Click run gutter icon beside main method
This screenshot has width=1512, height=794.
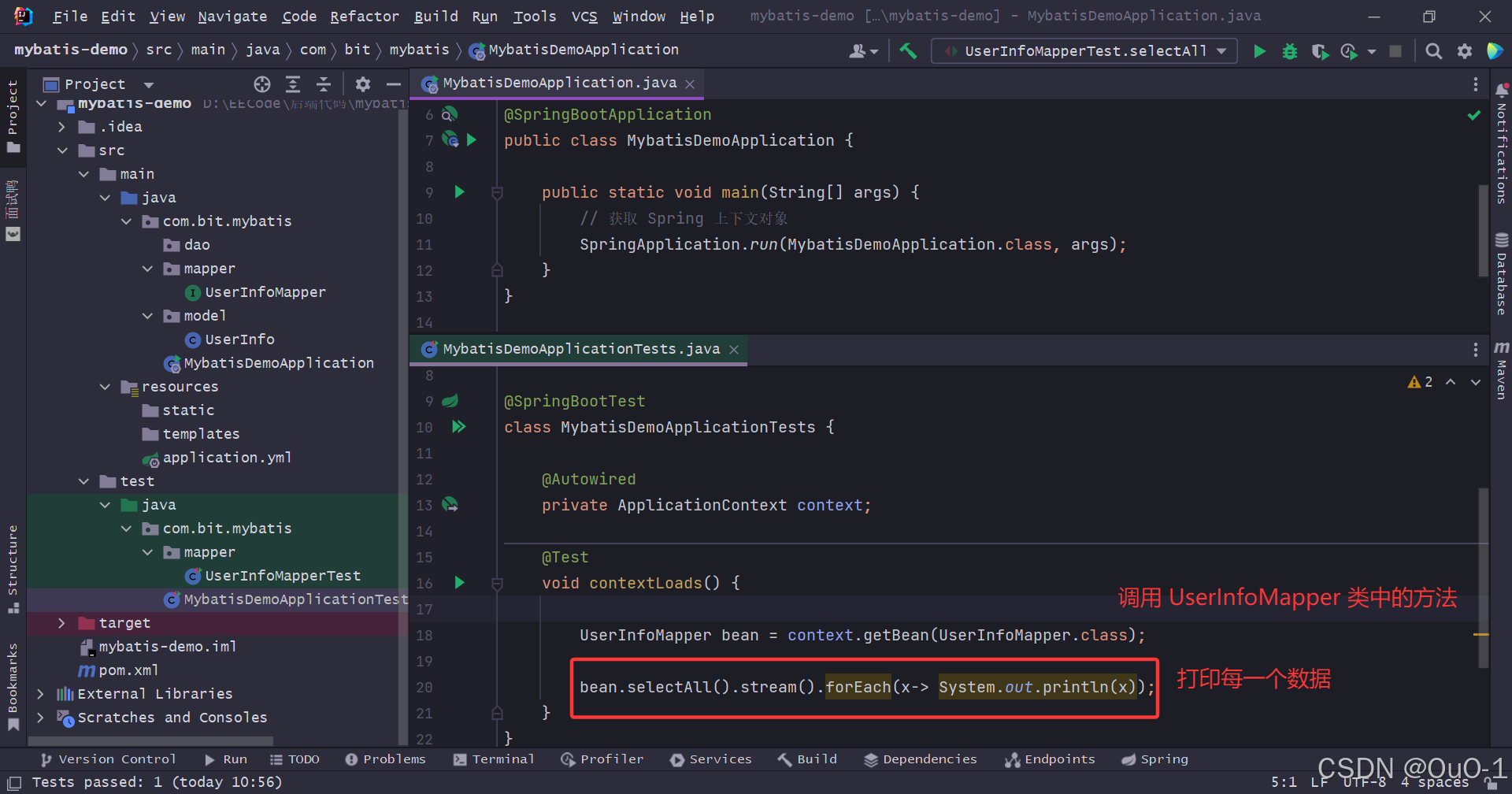tap(460, 191)
